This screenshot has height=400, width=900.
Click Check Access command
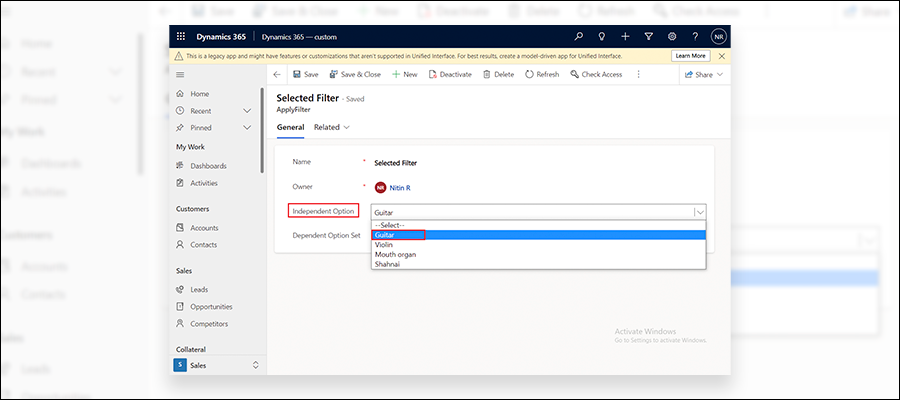coord(596,75)
